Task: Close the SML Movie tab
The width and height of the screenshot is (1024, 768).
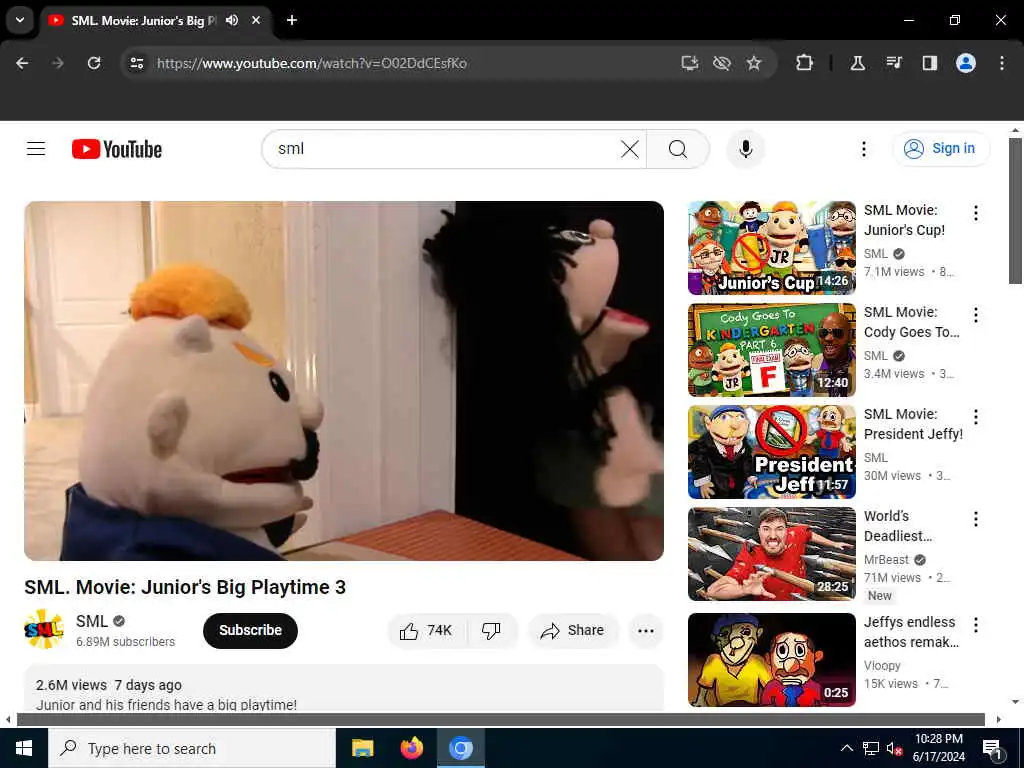Action: [x=257, y=20]
